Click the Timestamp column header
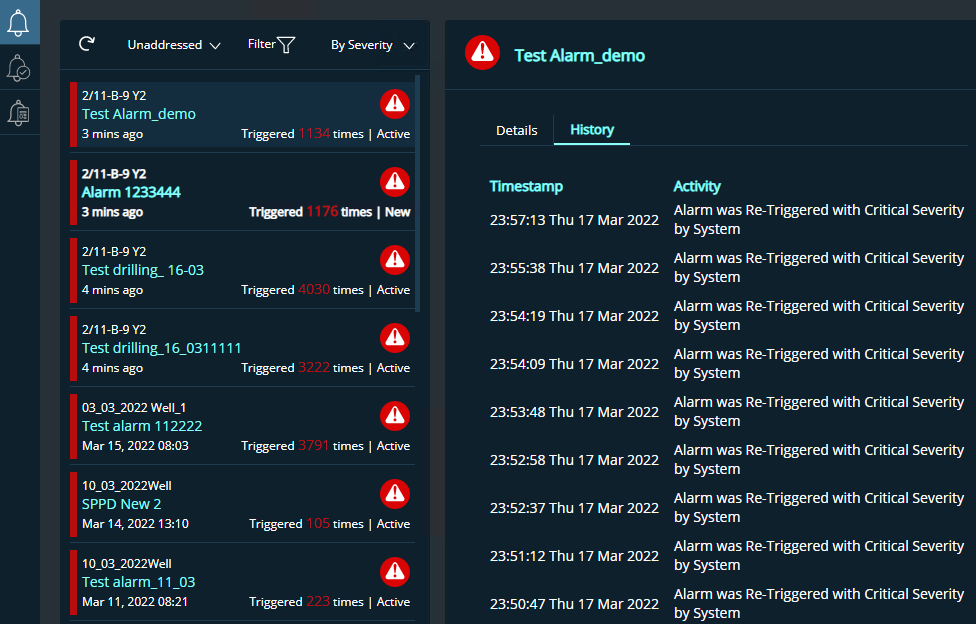The height and width of the screenshot is (625, 976). (x=526, y=186)
